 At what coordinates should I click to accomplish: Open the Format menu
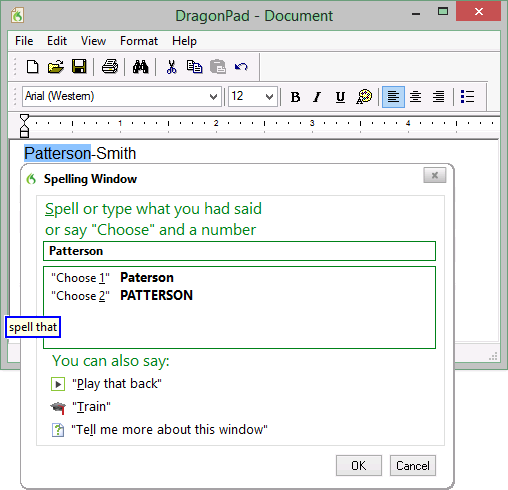[139, 41]
